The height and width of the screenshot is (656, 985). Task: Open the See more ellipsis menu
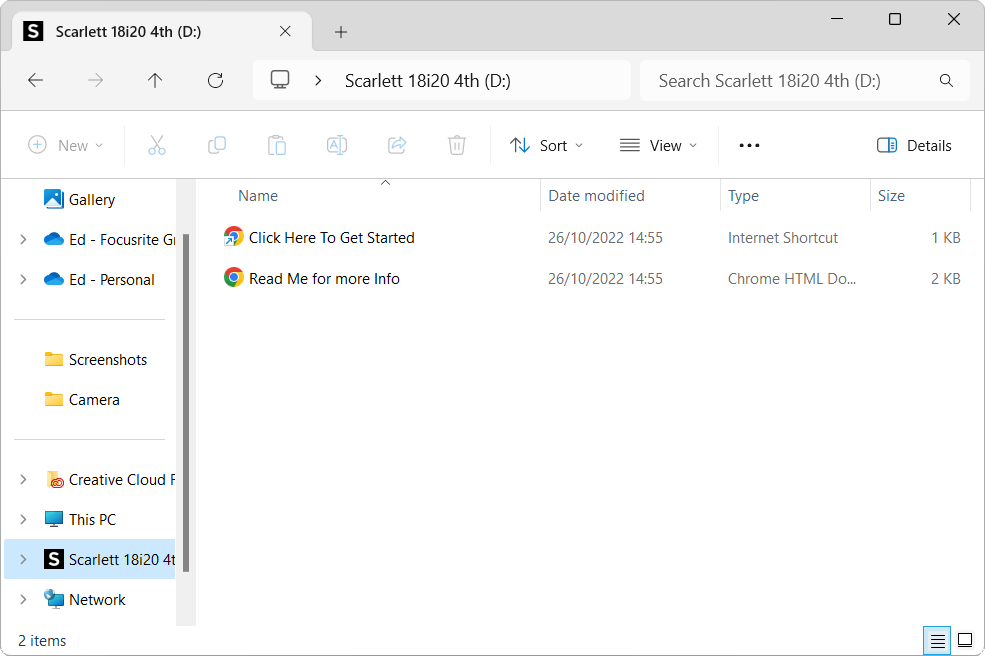(749, 145)
